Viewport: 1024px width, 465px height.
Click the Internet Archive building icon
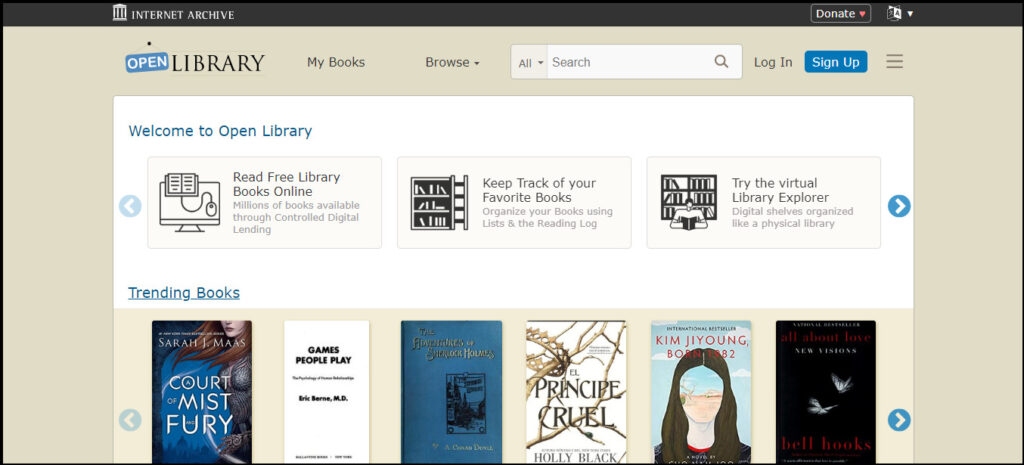pos(120,12)
